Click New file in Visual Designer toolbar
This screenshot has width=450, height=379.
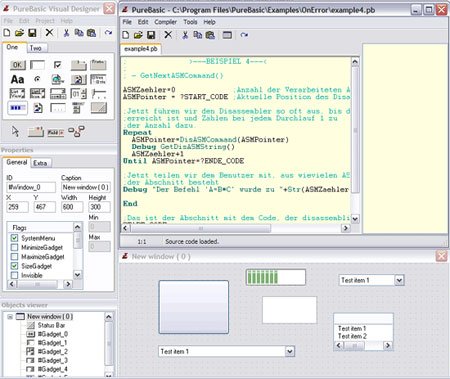[x=7, y=33]
